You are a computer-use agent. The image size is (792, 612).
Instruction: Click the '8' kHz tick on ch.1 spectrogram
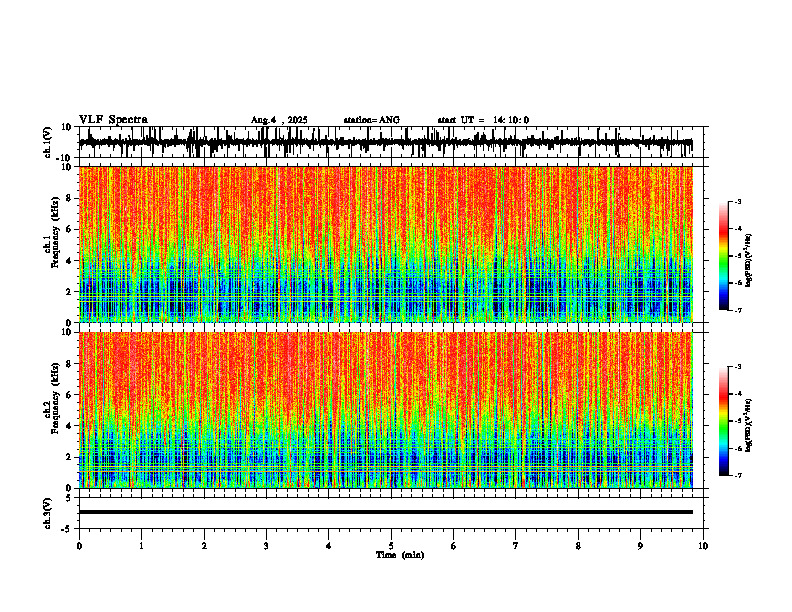(x=70, y=198)
